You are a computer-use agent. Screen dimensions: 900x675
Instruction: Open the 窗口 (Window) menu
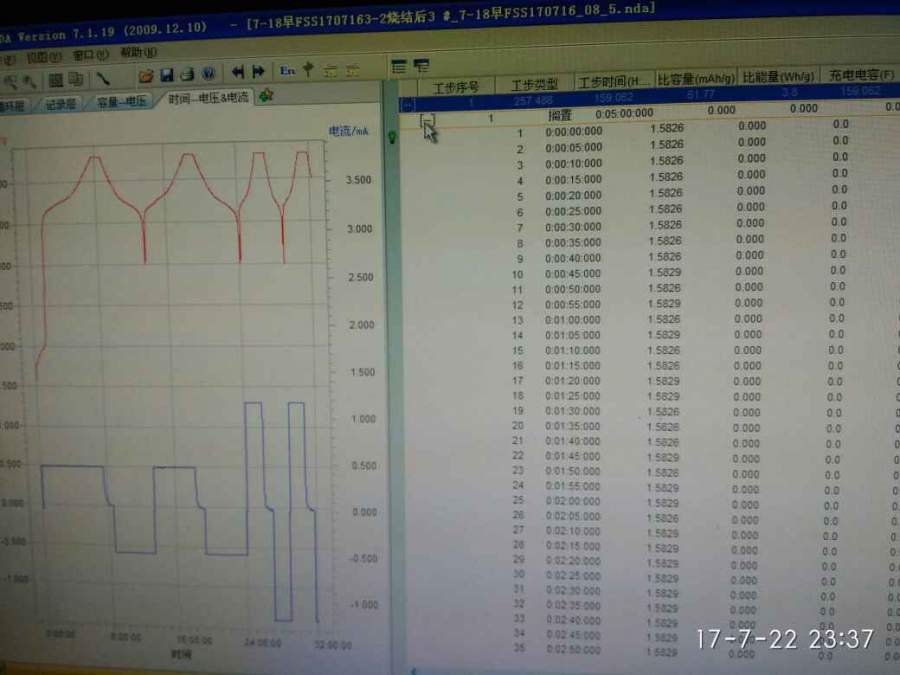pos(91,55)
